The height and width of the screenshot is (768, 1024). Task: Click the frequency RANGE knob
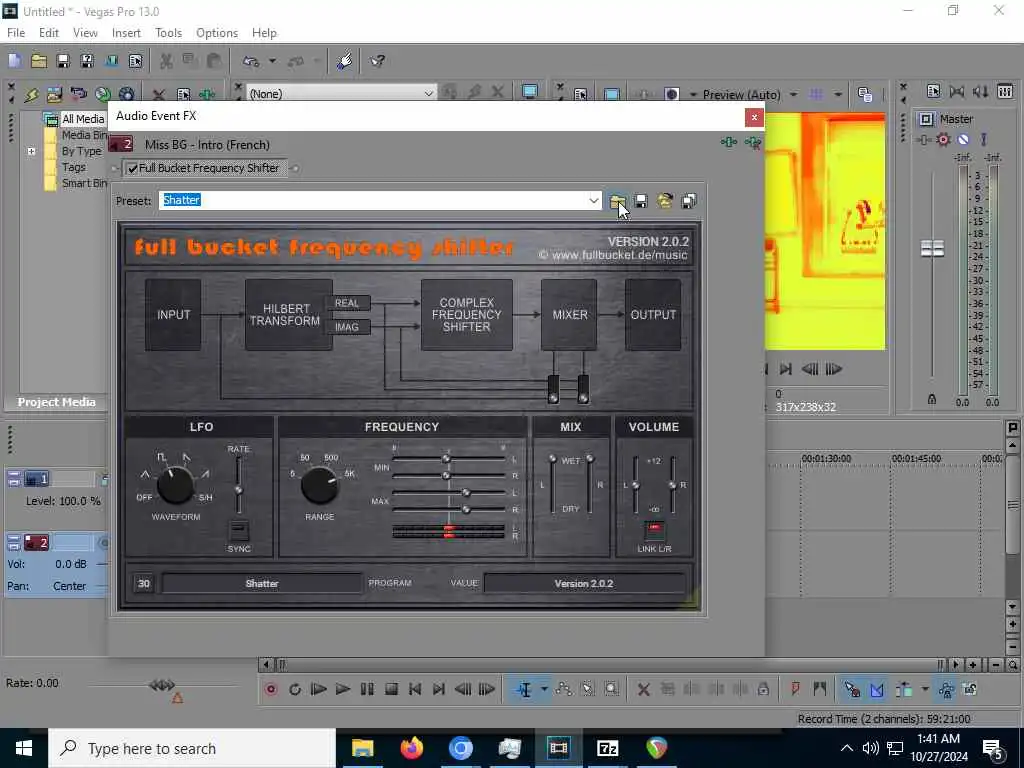coord(319,485)
